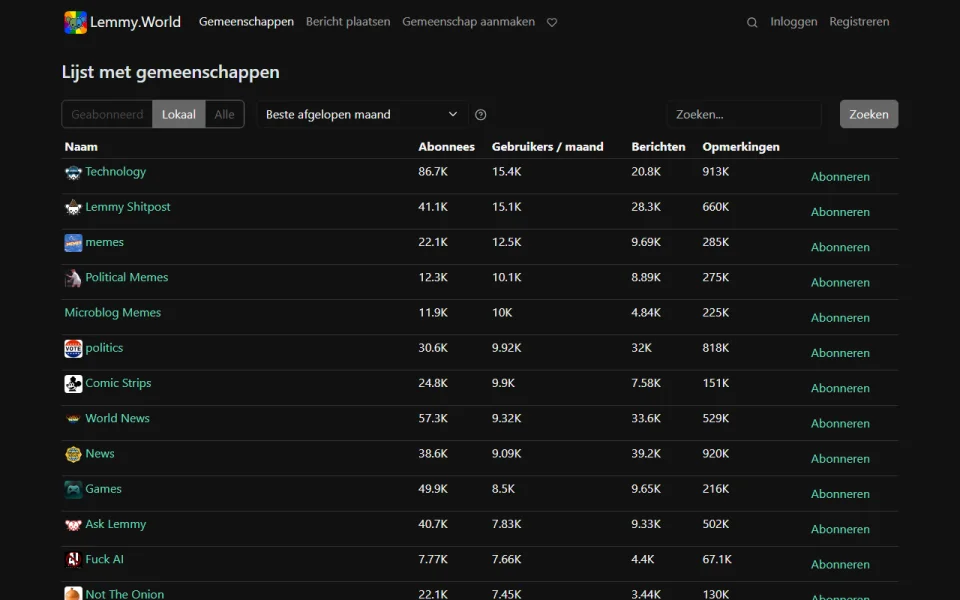Open the sort help question-mark icon
Viewport: 960px width, 600px height.
point(481,114)
